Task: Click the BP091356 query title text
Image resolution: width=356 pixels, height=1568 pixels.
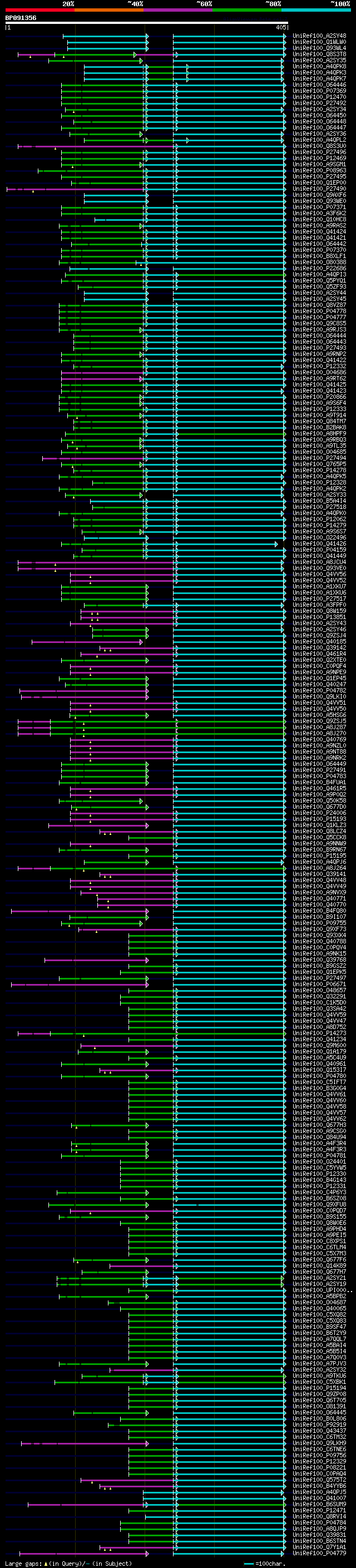Action: click(x=21, y=18)
